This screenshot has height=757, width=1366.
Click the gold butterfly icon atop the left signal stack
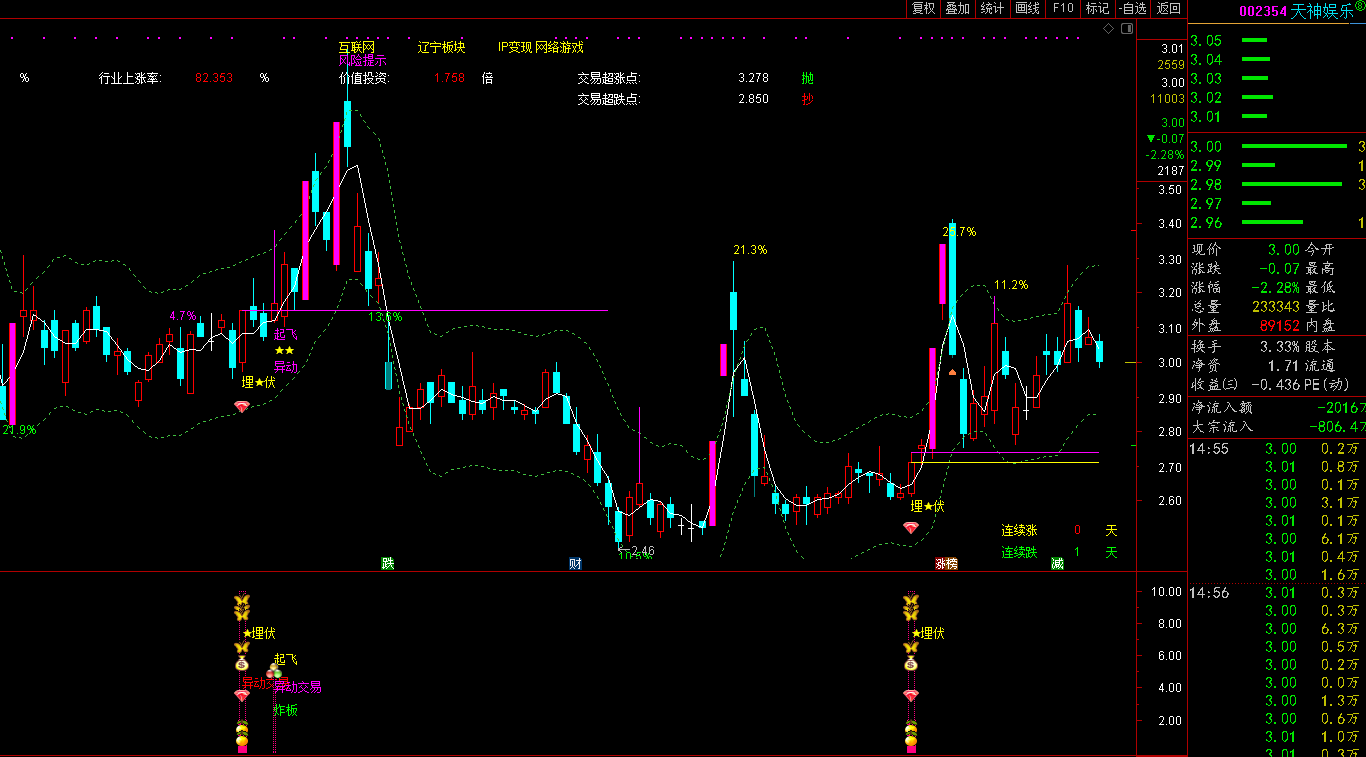241,602
